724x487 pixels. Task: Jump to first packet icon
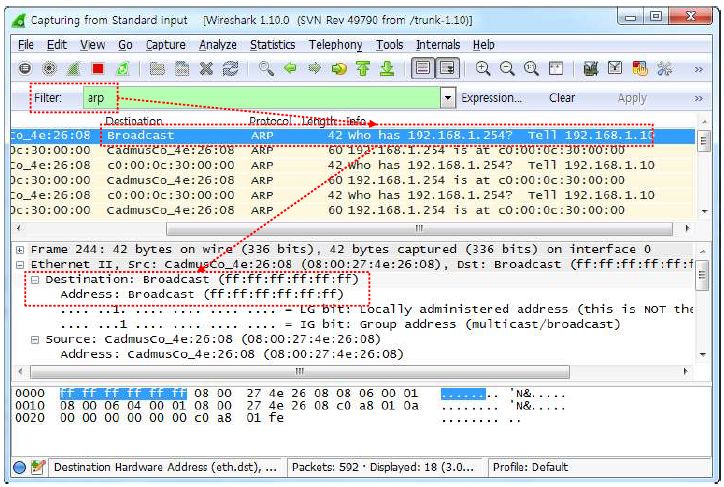[363, 69]
